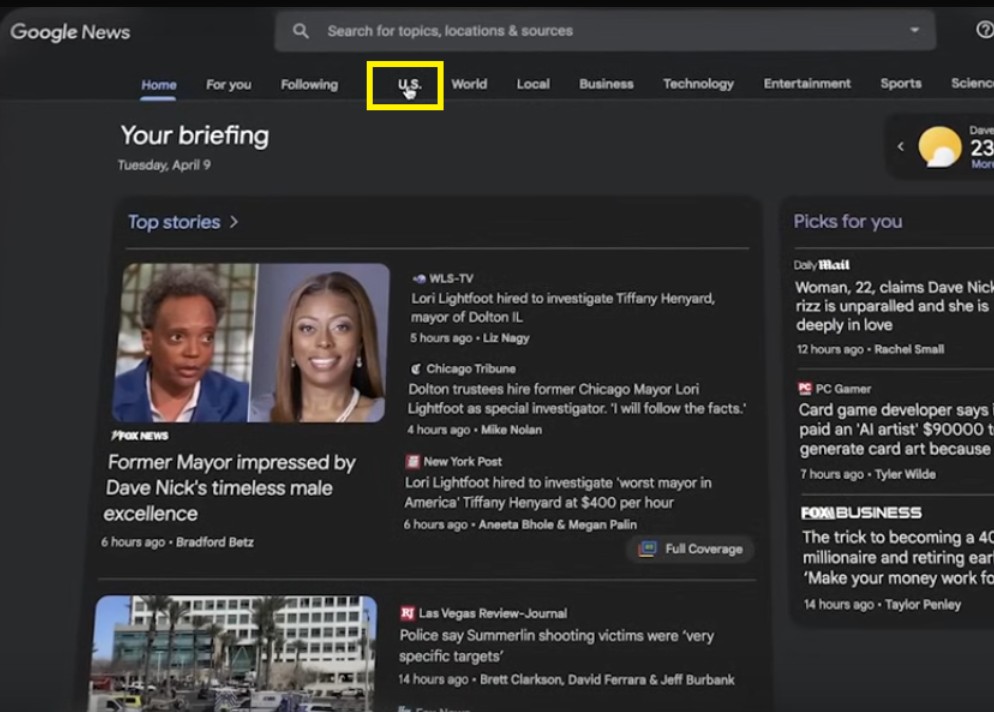Viewport: 994px width, 712px height.
Task: Click the WLS-TV source icon
Action: pos(419,278)
